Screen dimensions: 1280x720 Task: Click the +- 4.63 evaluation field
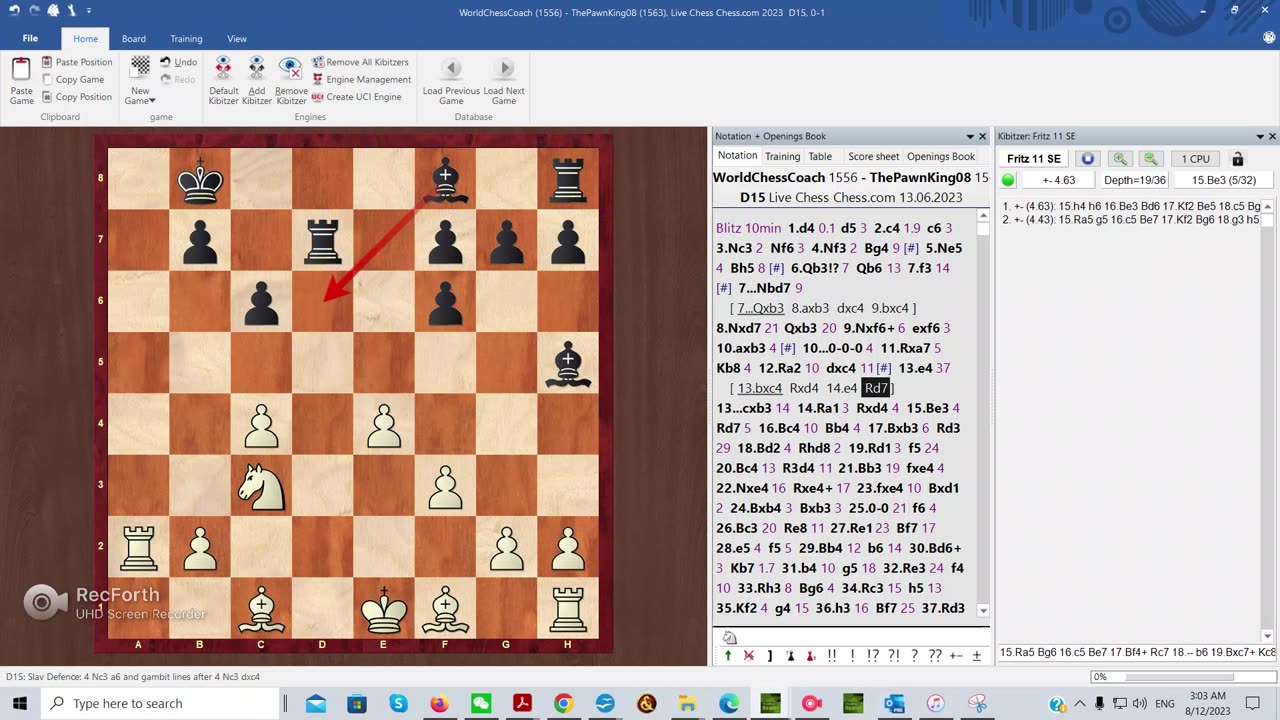point(1058,180)
